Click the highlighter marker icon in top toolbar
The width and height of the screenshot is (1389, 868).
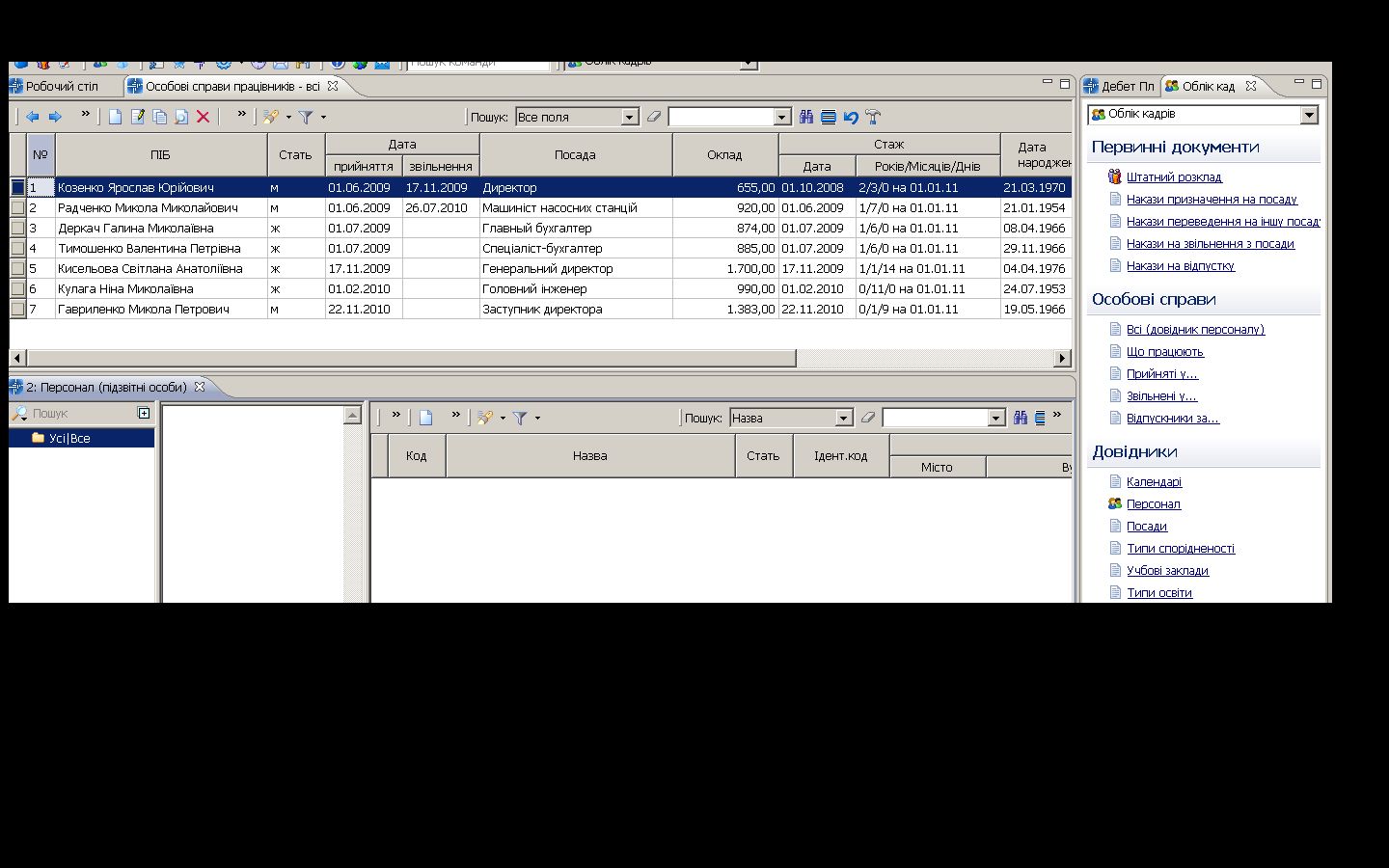pyautogui.click(x=271, y=117)
